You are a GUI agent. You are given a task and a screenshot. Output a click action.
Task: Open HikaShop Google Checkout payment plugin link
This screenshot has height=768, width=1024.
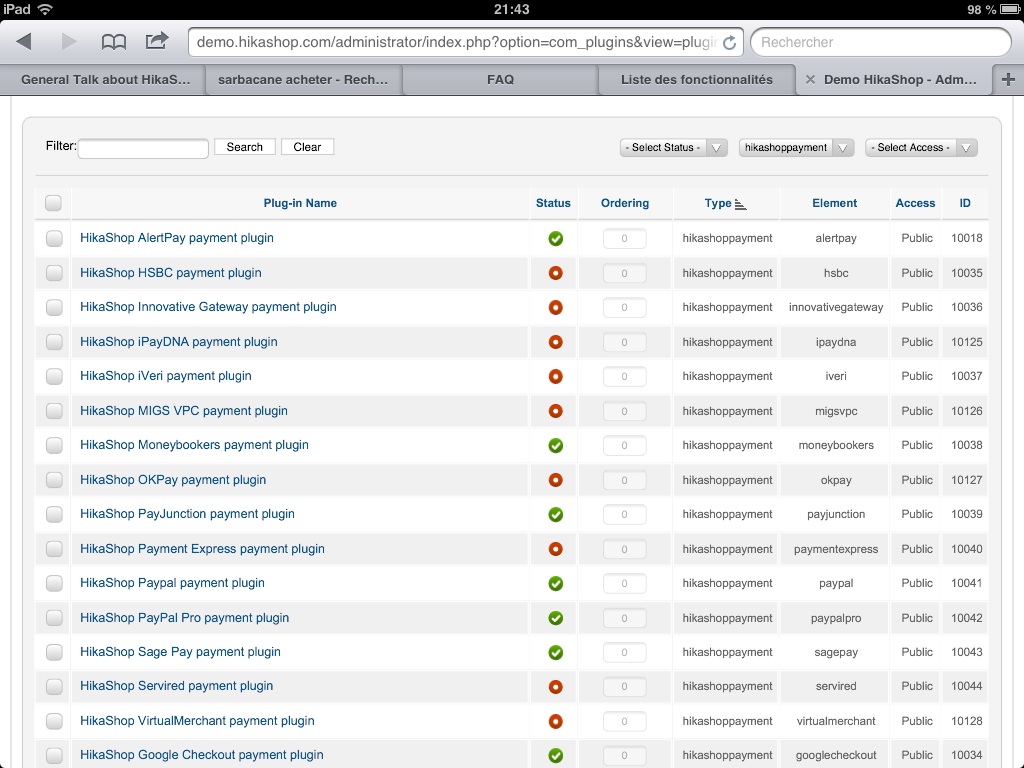point(202,755)
